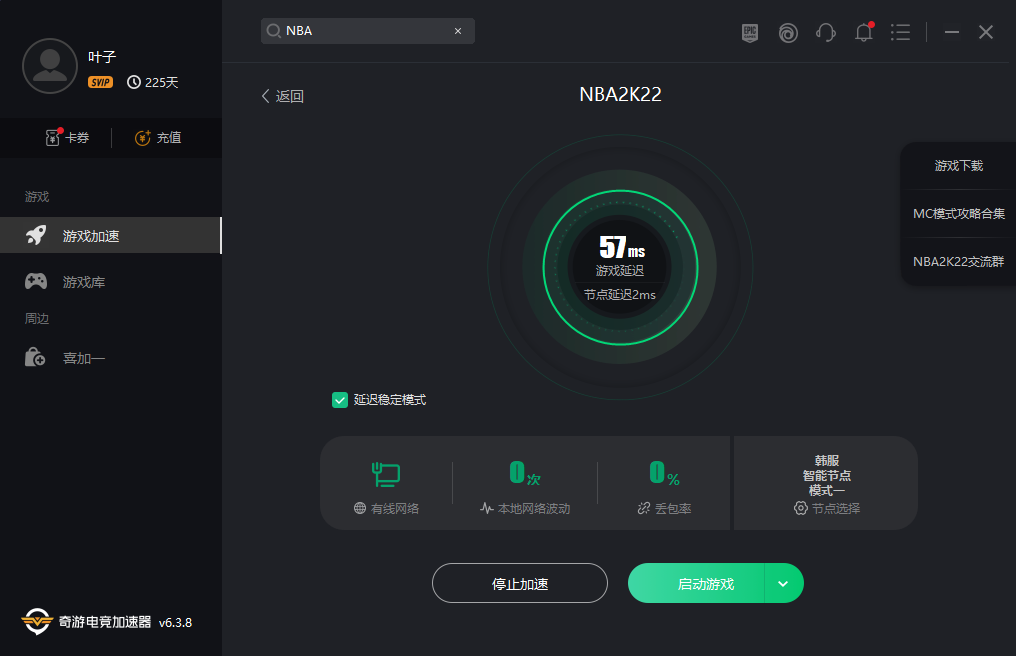Click the user avatar picture
The image size is (1016, 656).
[x=50, y=66]
